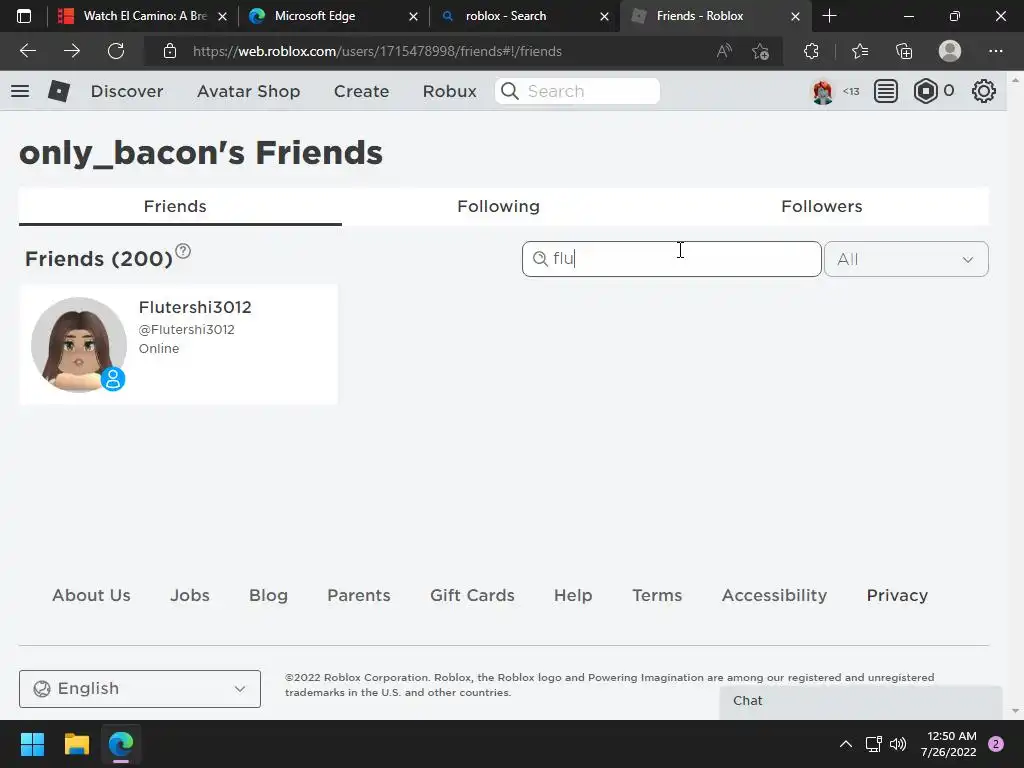Open the English language dropdown
1024x768 pixels.
[140, 688]
